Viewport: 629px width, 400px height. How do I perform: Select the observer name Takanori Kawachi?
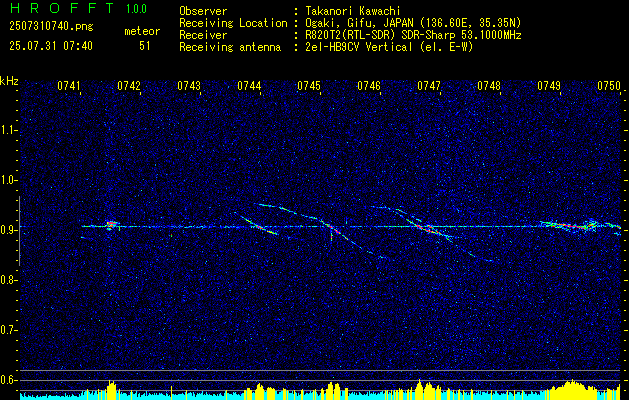(x=353, y=11)
